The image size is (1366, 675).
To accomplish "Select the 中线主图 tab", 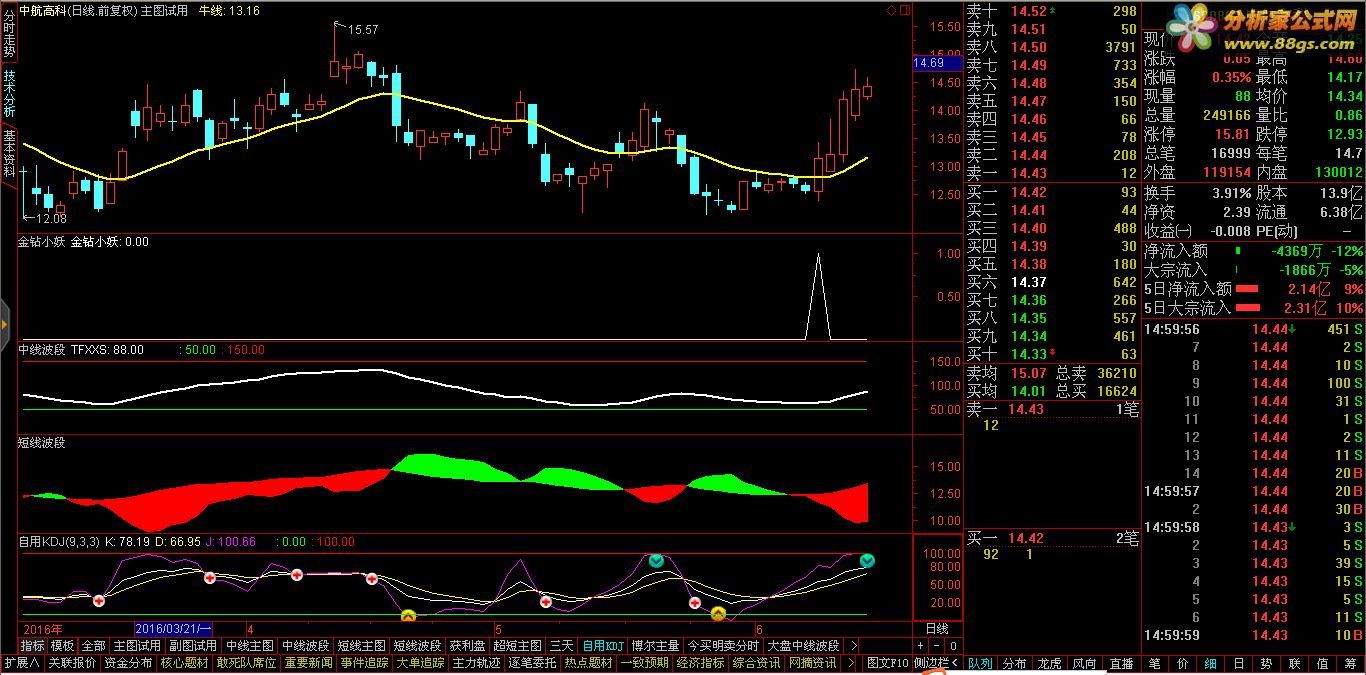I will coord(249,646).
